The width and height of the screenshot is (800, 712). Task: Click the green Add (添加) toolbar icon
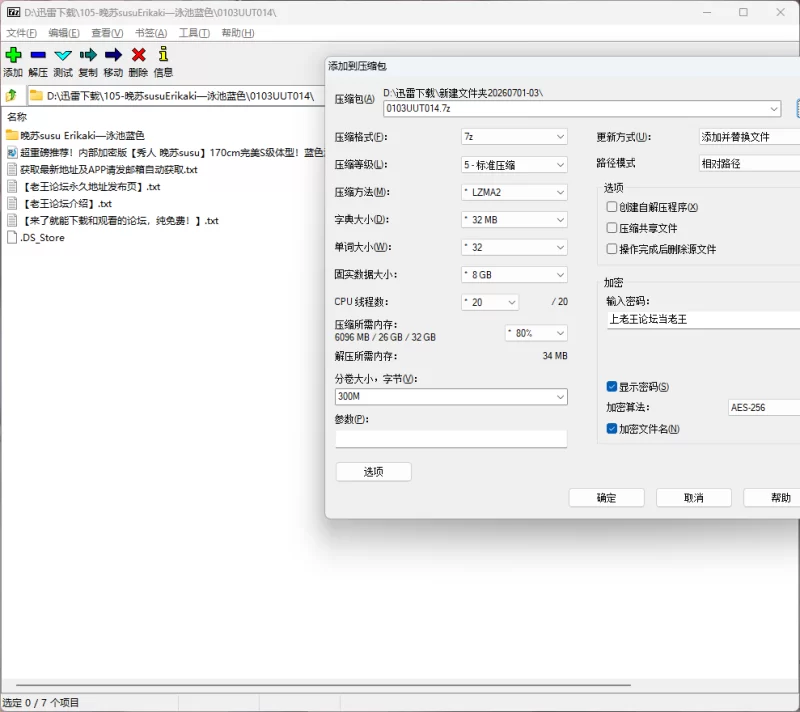coord(13,55)
